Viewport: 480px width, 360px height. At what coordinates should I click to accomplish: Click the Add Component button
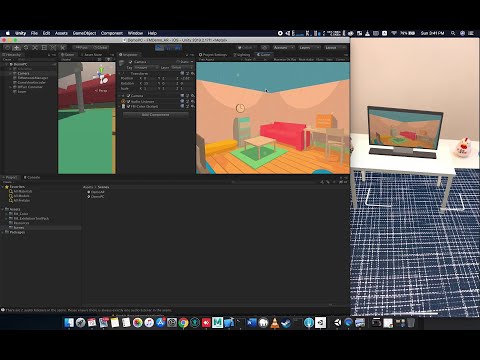(156, 115)
